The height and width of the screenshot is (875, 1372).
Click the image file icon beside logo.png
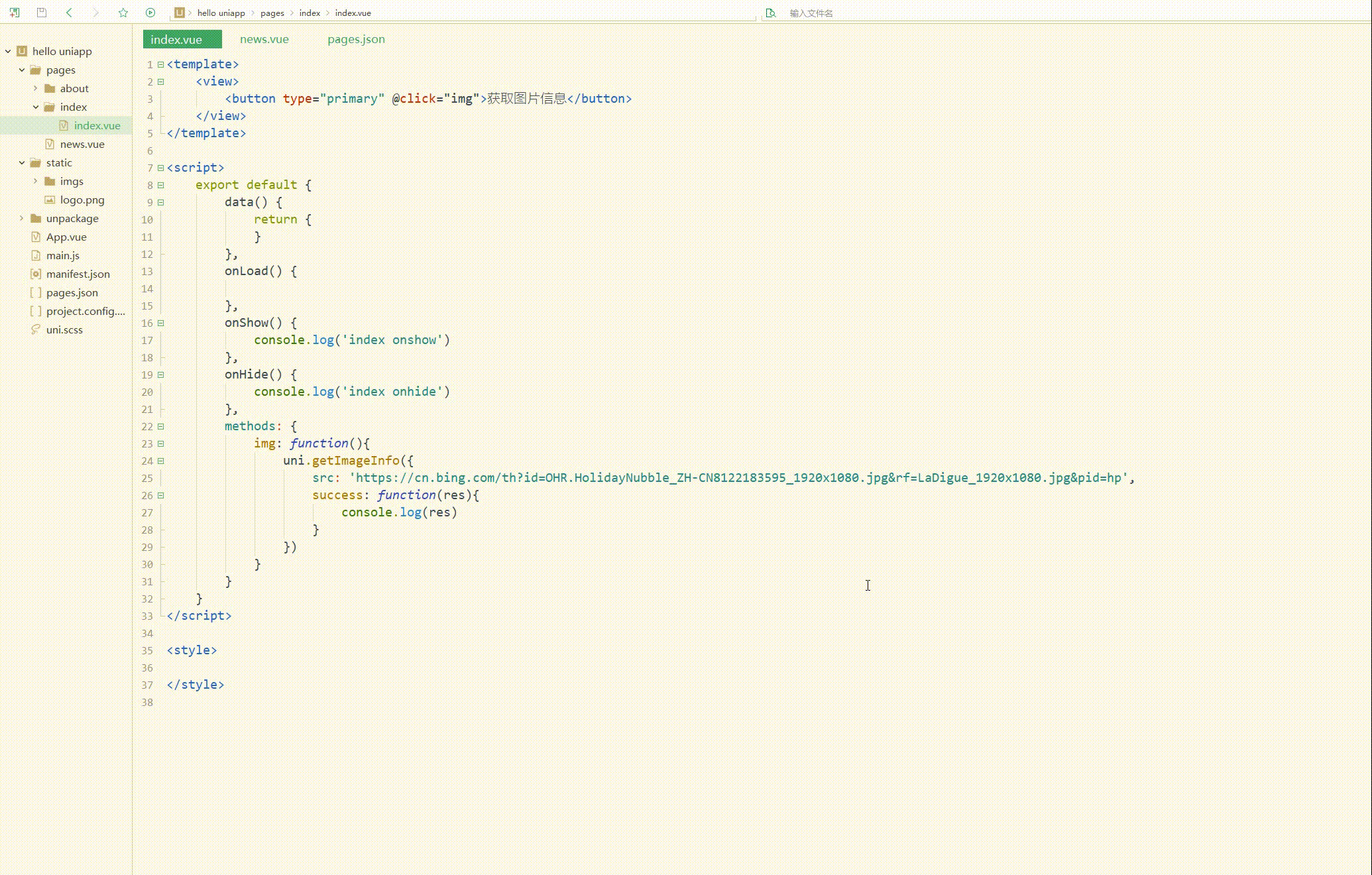pyautogui.click(x=50, y=200)
